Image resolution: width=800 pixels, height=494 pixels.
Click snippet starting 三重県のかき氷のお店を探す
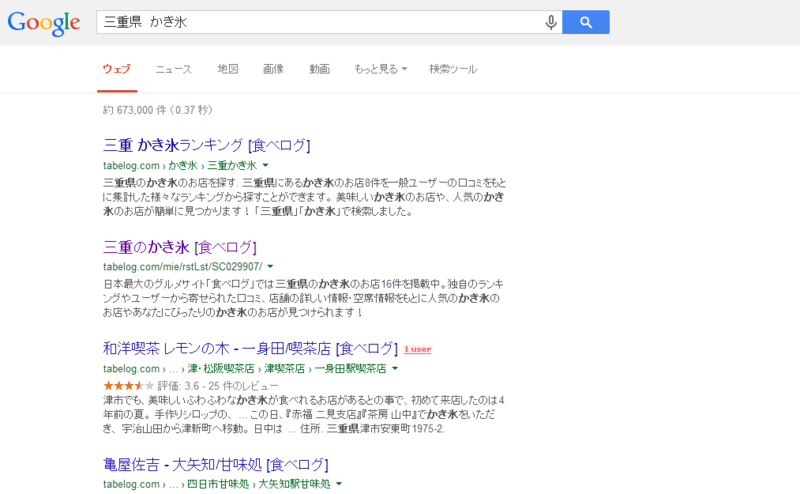(305, 197)
